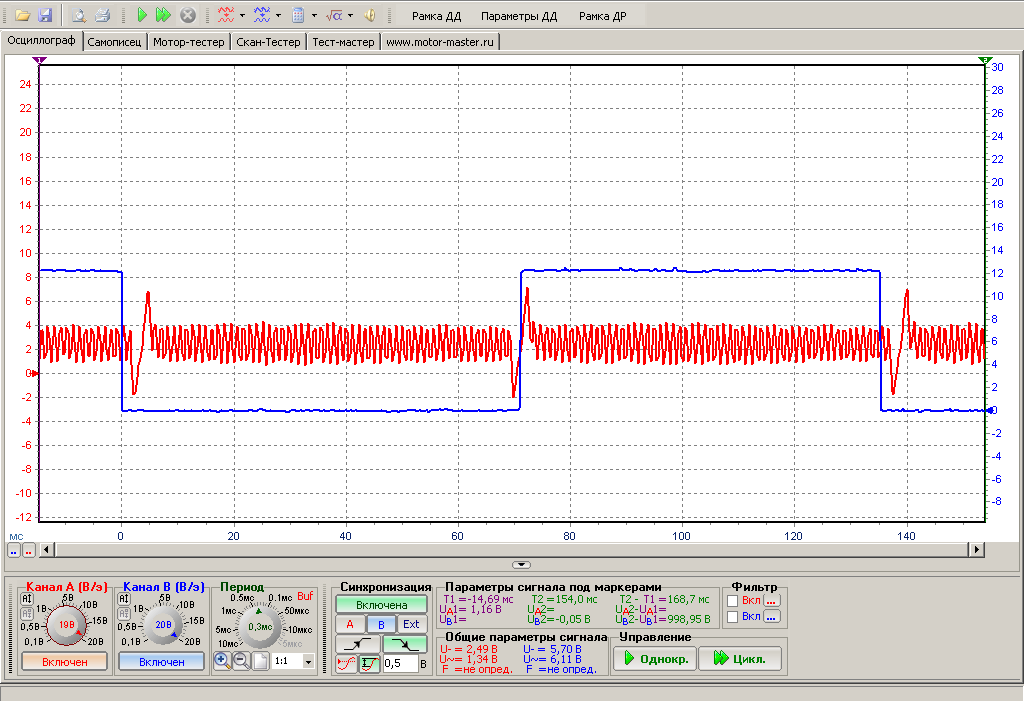Open the 1:1 scale dropdown
Viewport: 1024px width, 702px height.
point(308,662)
